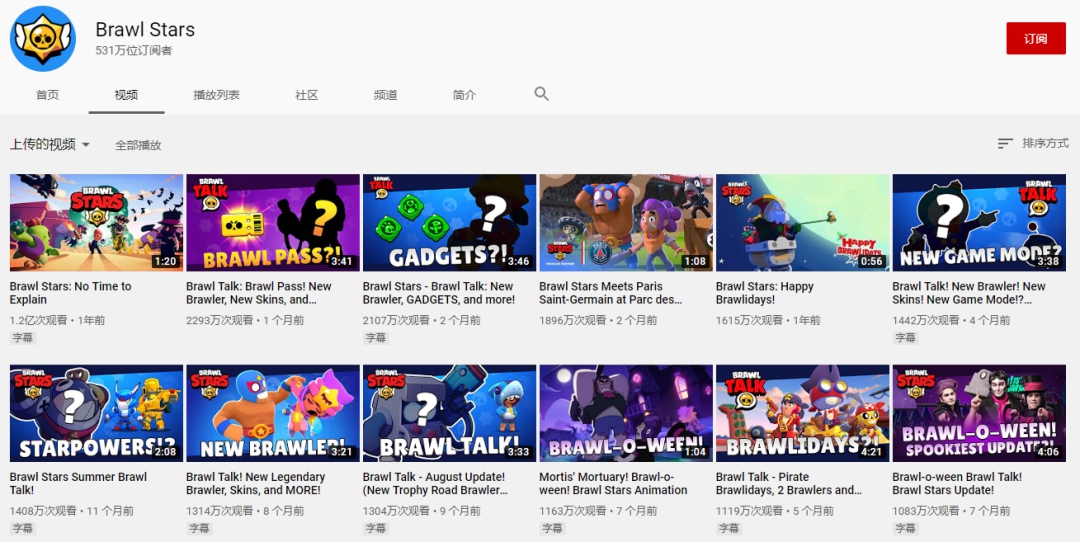Click the Brawl Stars channel name heading
The width and height of the screenshot is (1080, 542).
coord(145,30)
